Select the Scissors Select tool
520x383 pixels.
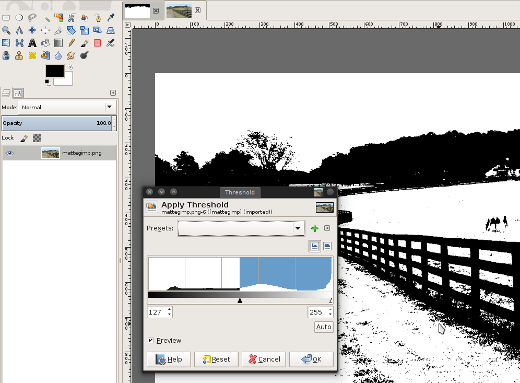click(x=71, y=18)
